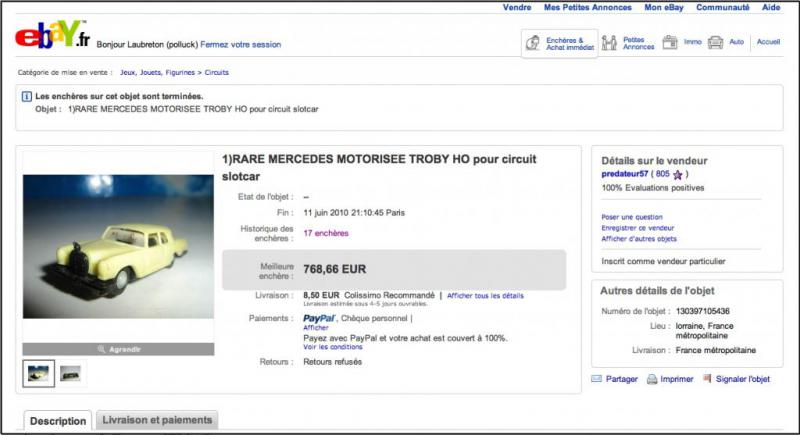
Task: Switch to Livraison et paiements tab
Action: [157, 420]
